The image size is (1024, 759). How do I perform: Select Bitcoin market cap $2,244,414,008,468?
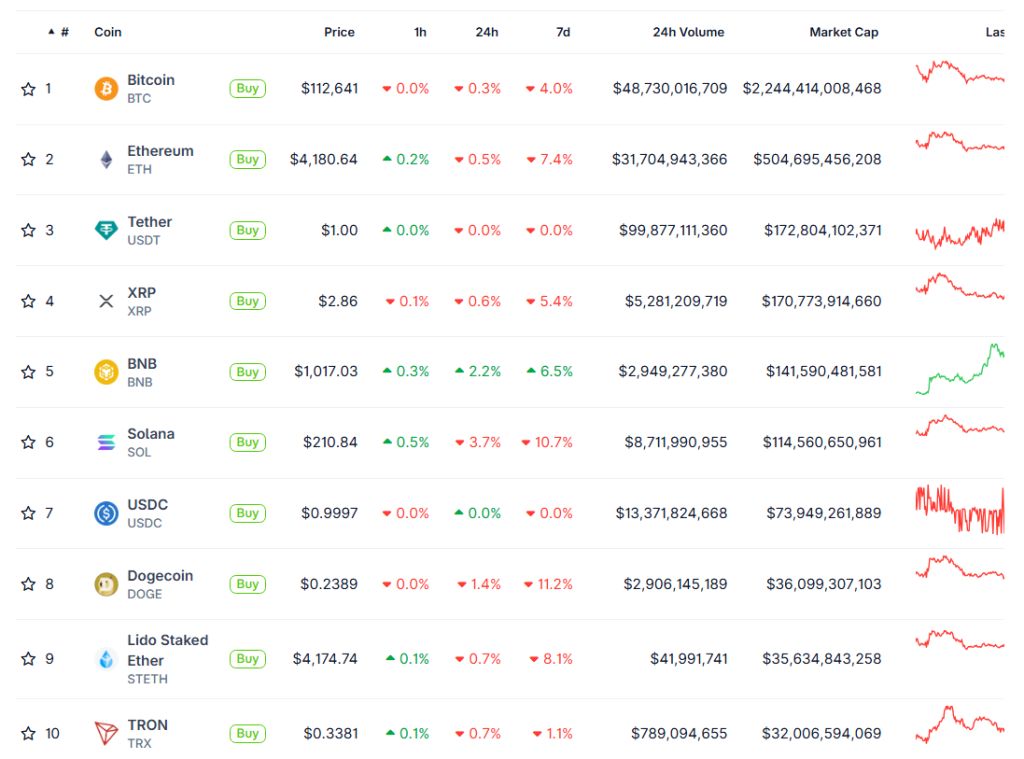[x=812, y=88]
